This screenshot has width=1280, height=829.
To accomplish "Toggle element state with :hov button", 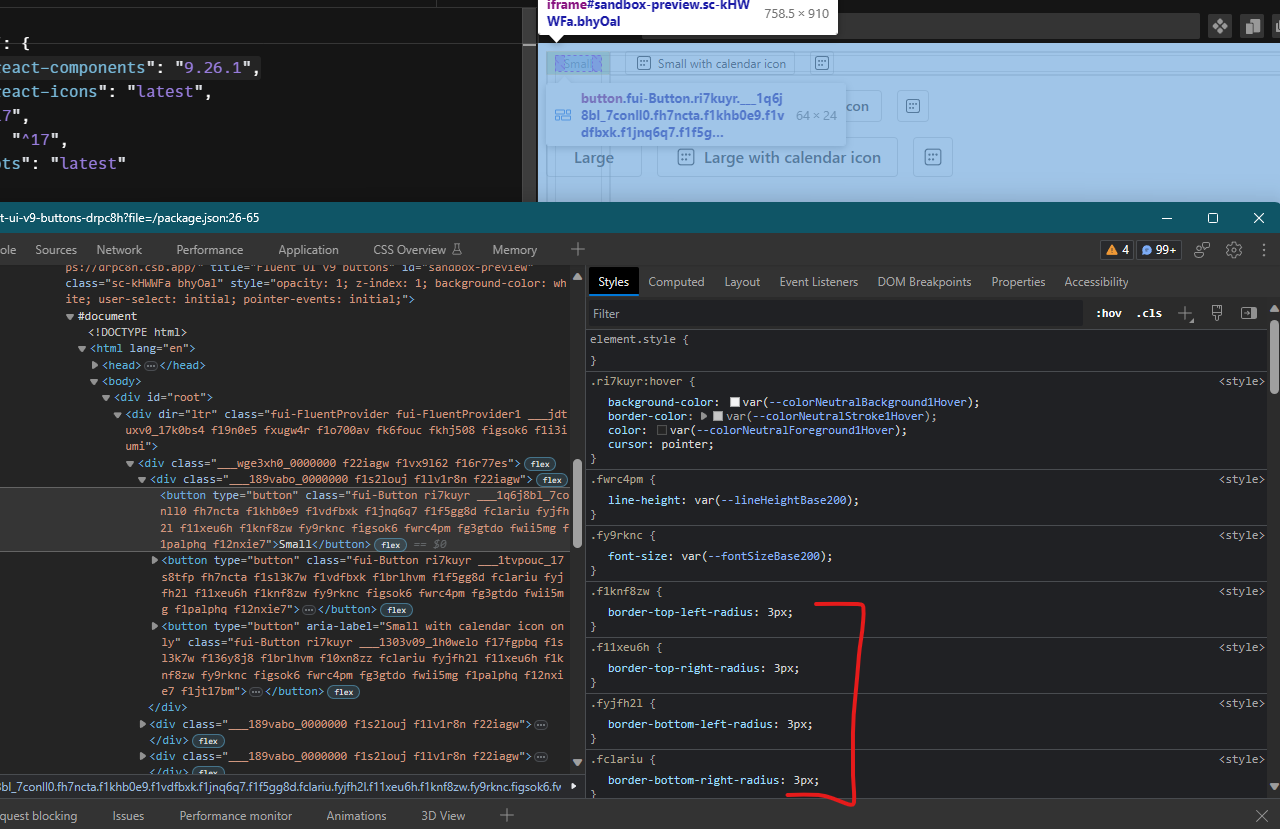I will tap(1108, 313).
